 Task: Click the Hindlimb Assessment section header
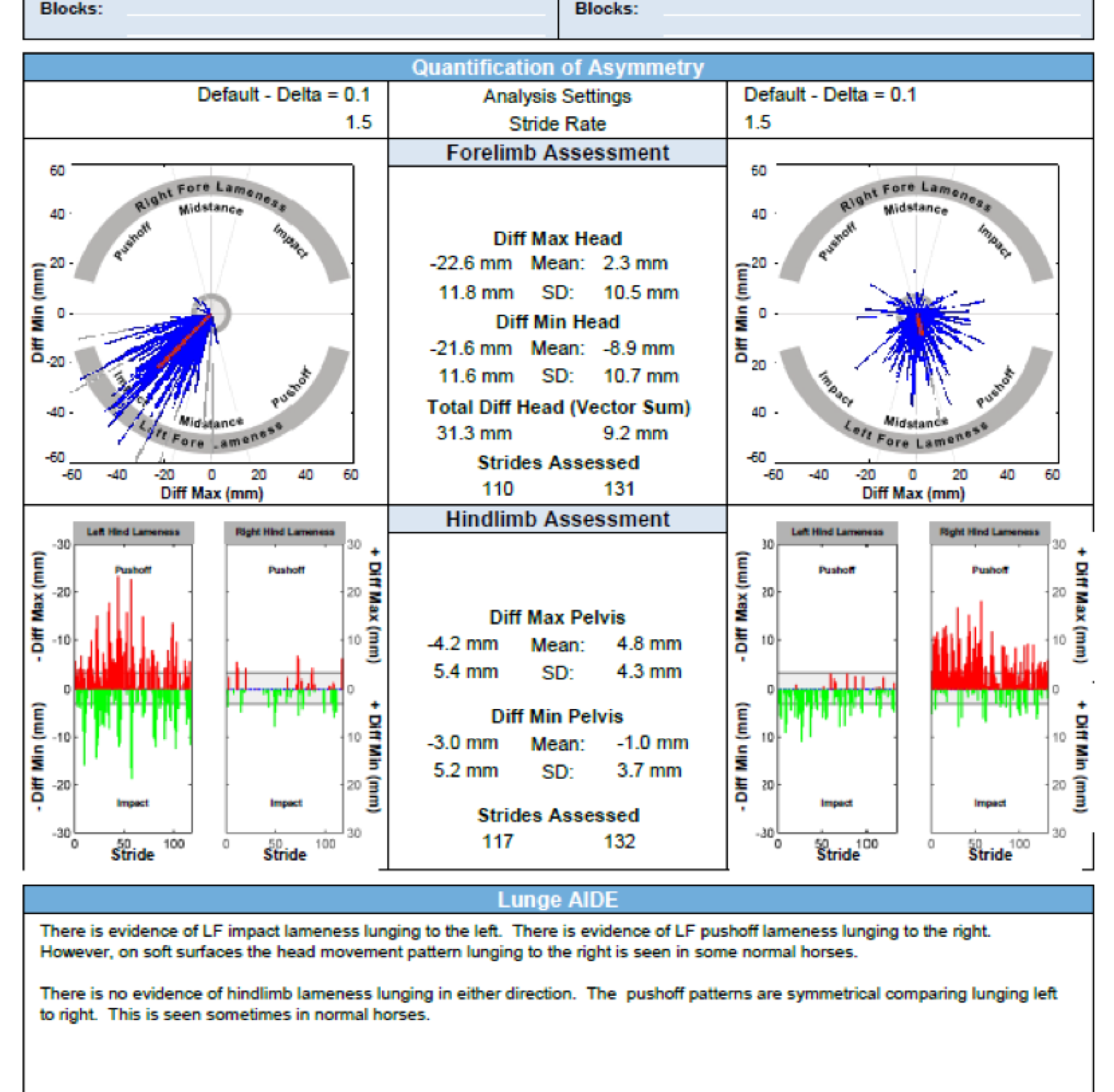[x=557, y=519]
